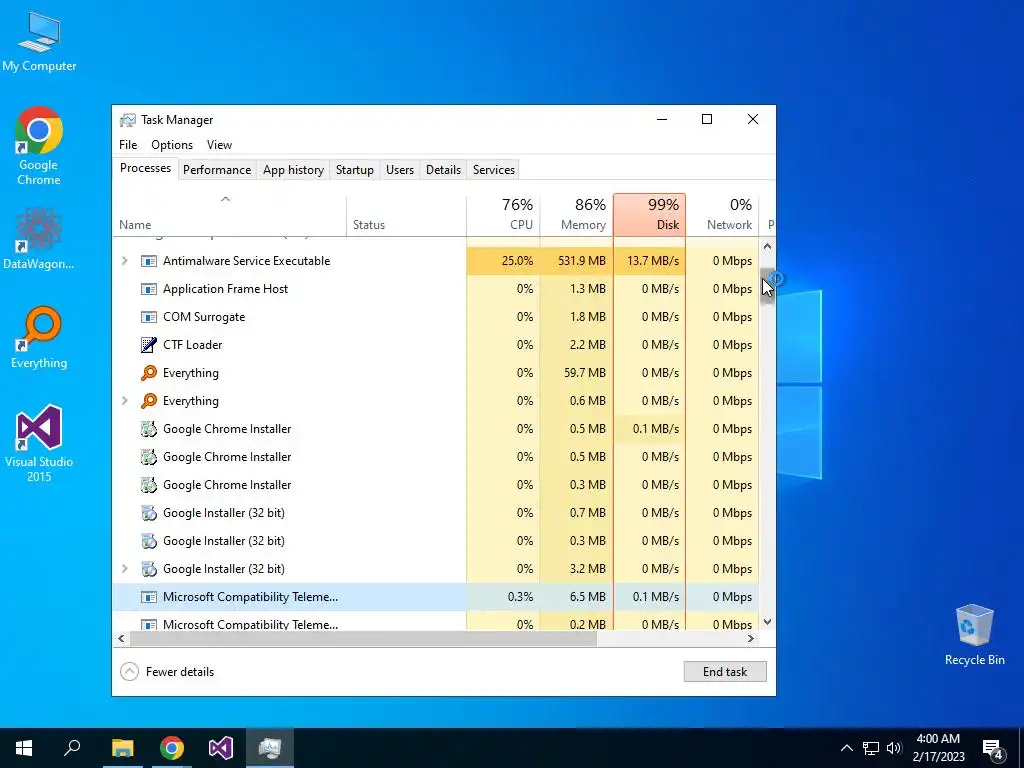
Task: Click the horizontal scrollbar thumb
Action: pos(363,639)
